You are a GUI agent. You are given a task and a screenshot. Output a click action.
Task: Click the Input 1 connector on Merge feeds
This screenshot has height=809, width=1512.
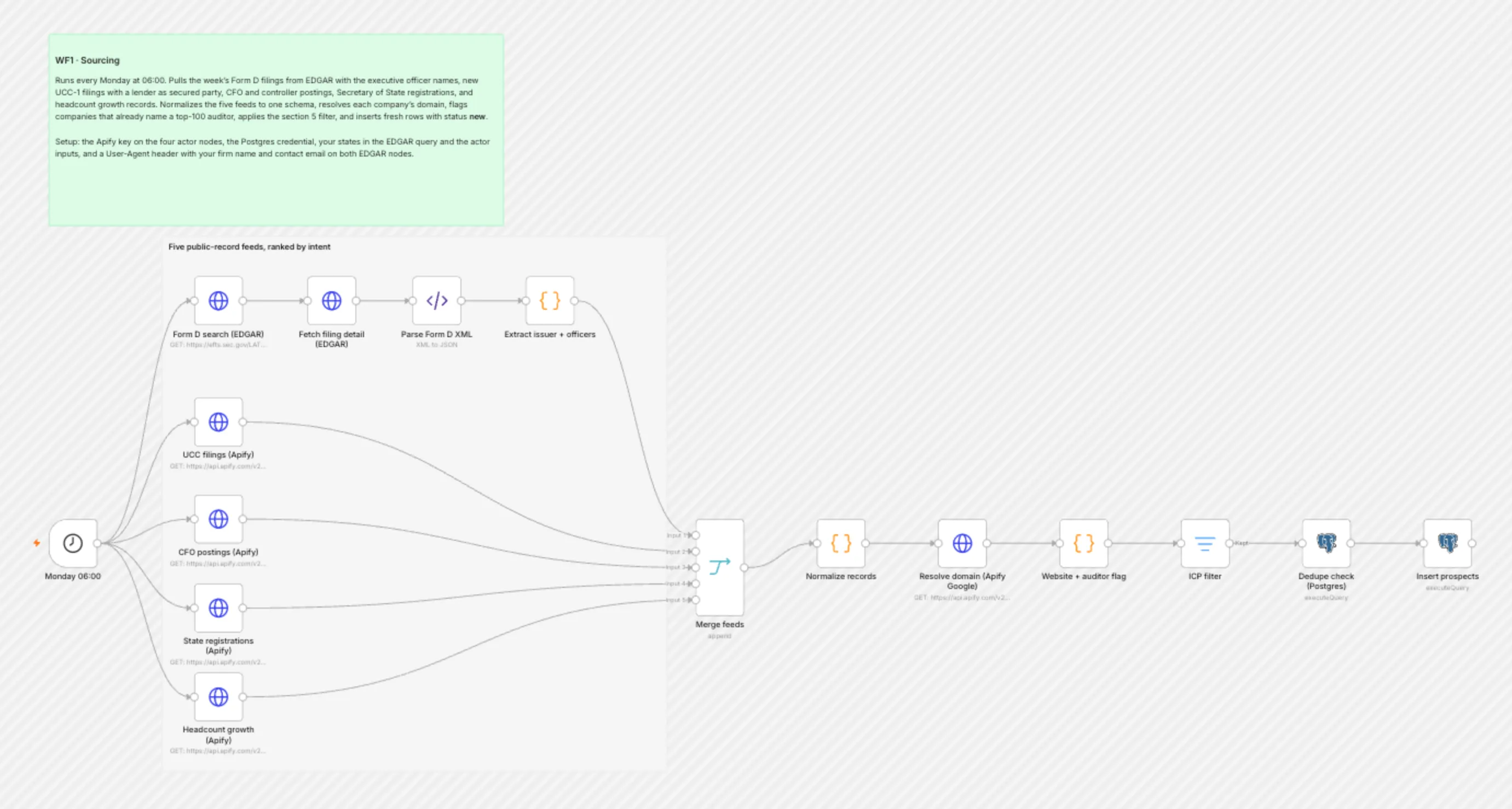point(696,535)
